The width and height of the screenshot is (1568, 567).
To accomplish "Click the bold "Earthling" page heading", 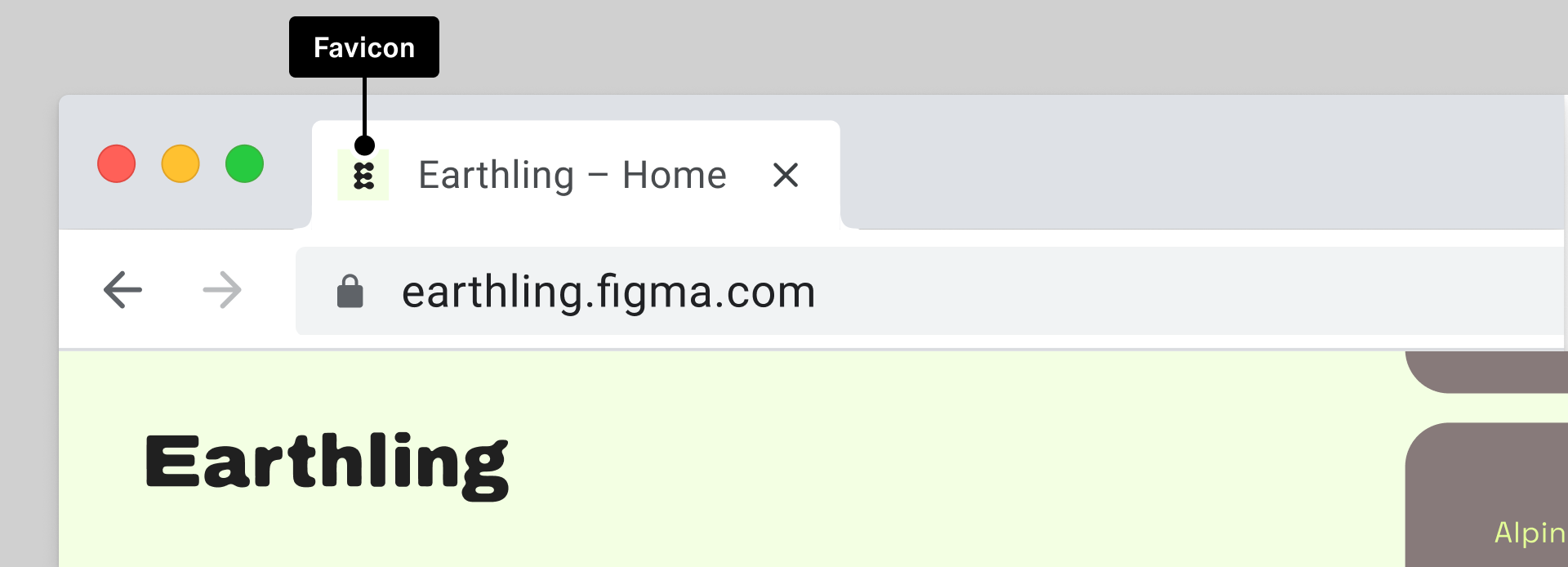I will 327,462.
